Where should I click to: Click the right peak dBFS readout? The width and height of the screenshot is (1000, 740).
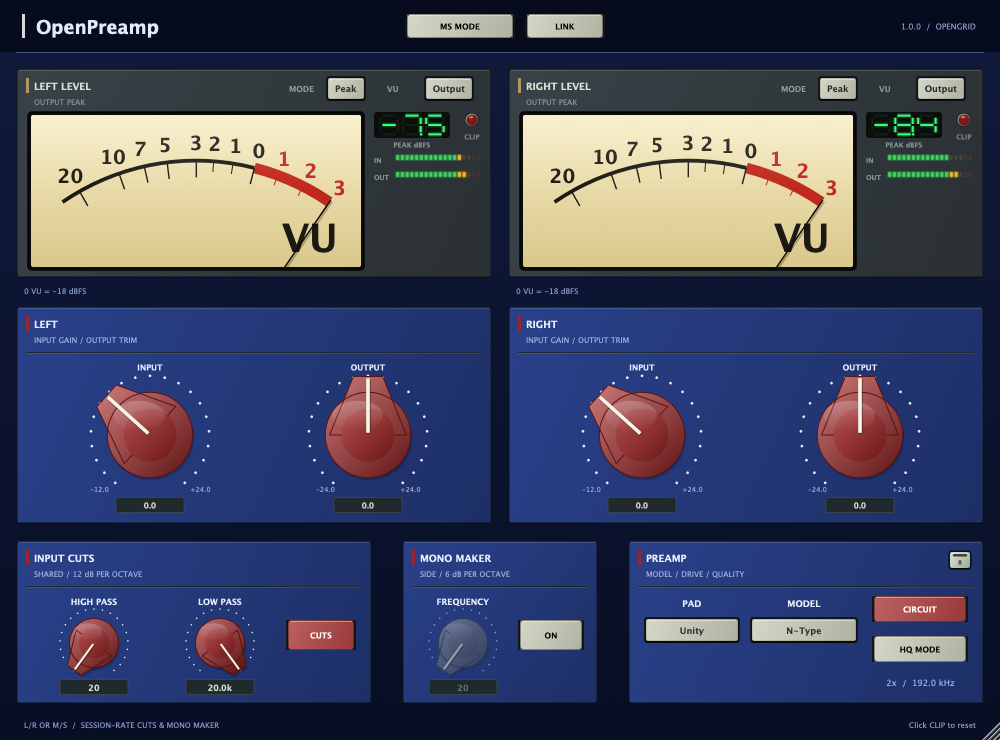click(x=904, y=125)
